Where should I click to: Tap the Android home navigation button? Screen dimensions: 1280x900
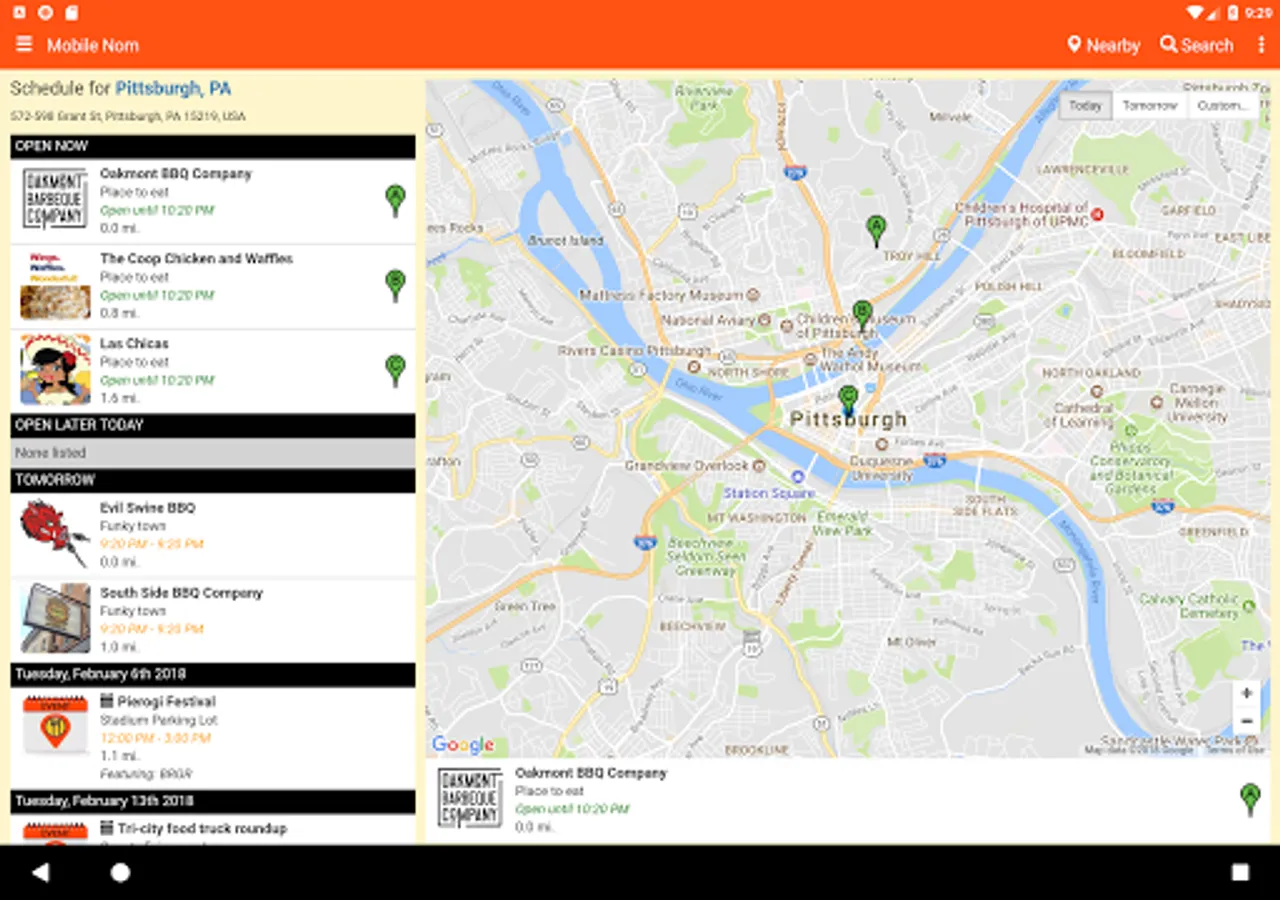(120, 872)
